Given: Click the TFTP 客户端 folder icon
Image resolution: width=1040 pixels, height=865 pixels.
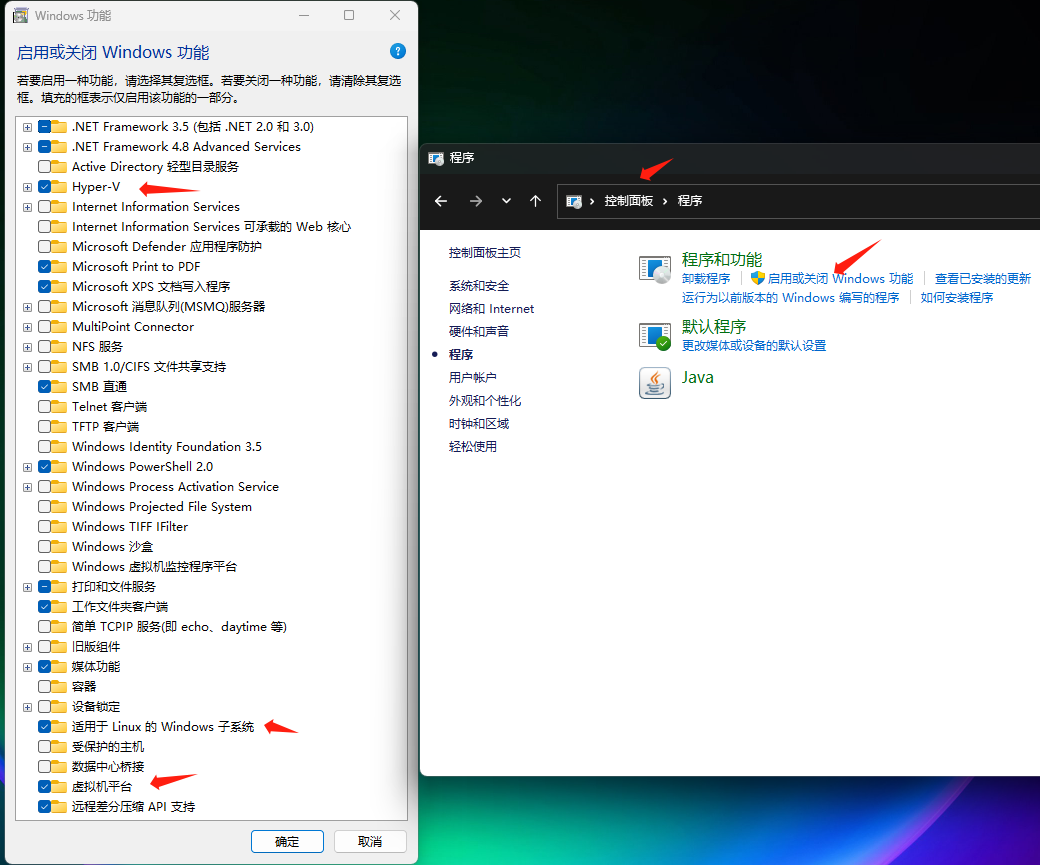Looking at the screenshot, I should pyautogui.click(x=60, y=427).
